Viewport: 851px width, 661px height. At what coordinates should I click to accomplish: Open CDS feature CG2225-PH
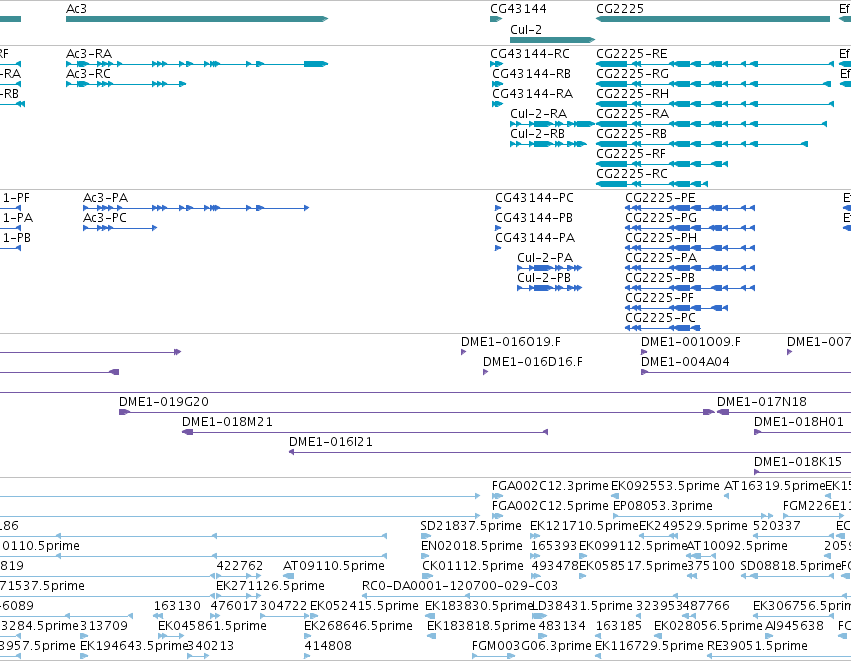click(x=690, y=248)
